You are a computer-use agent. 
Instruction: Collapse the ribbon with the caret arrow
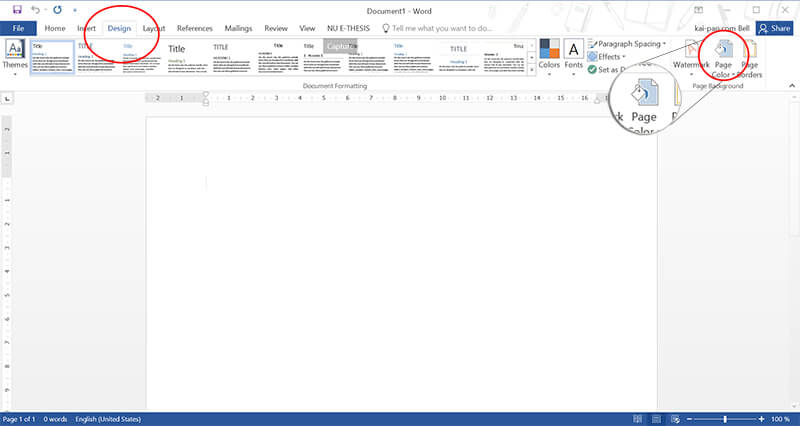pyautogui.click(x=792, y=86)
